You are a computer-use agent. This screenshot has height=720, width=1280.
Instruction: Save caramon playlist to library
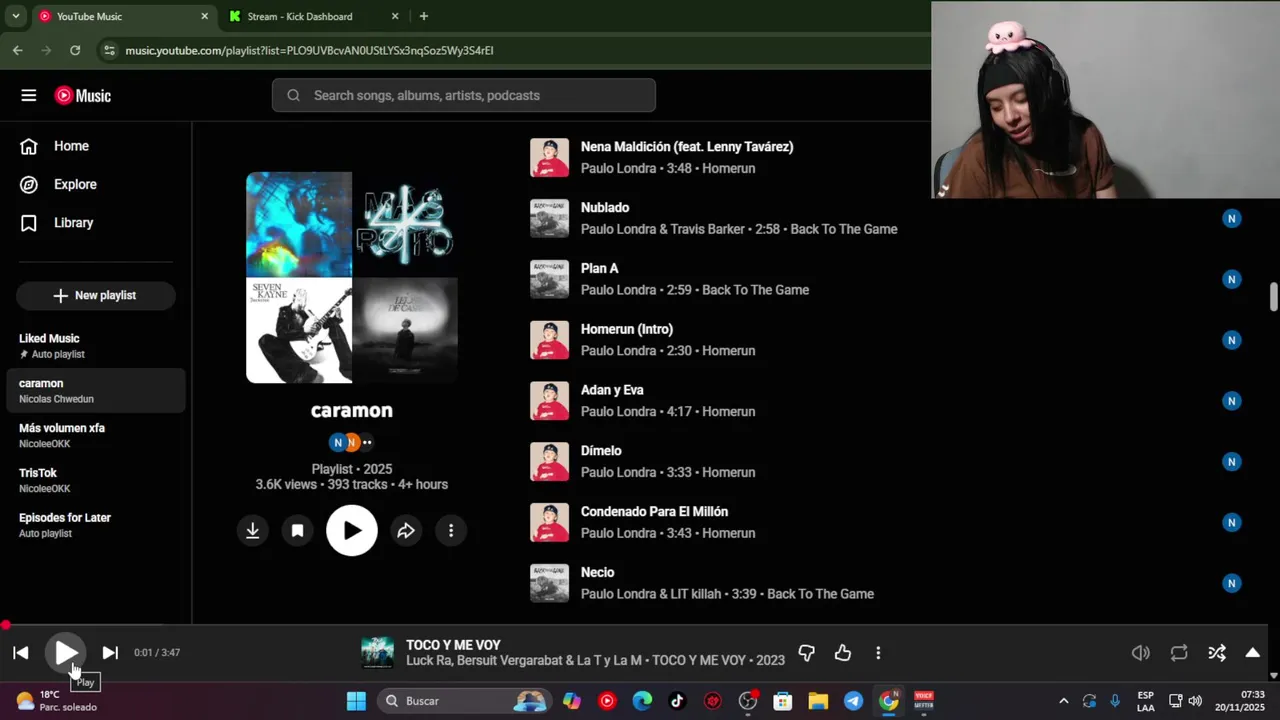[297, 531]
